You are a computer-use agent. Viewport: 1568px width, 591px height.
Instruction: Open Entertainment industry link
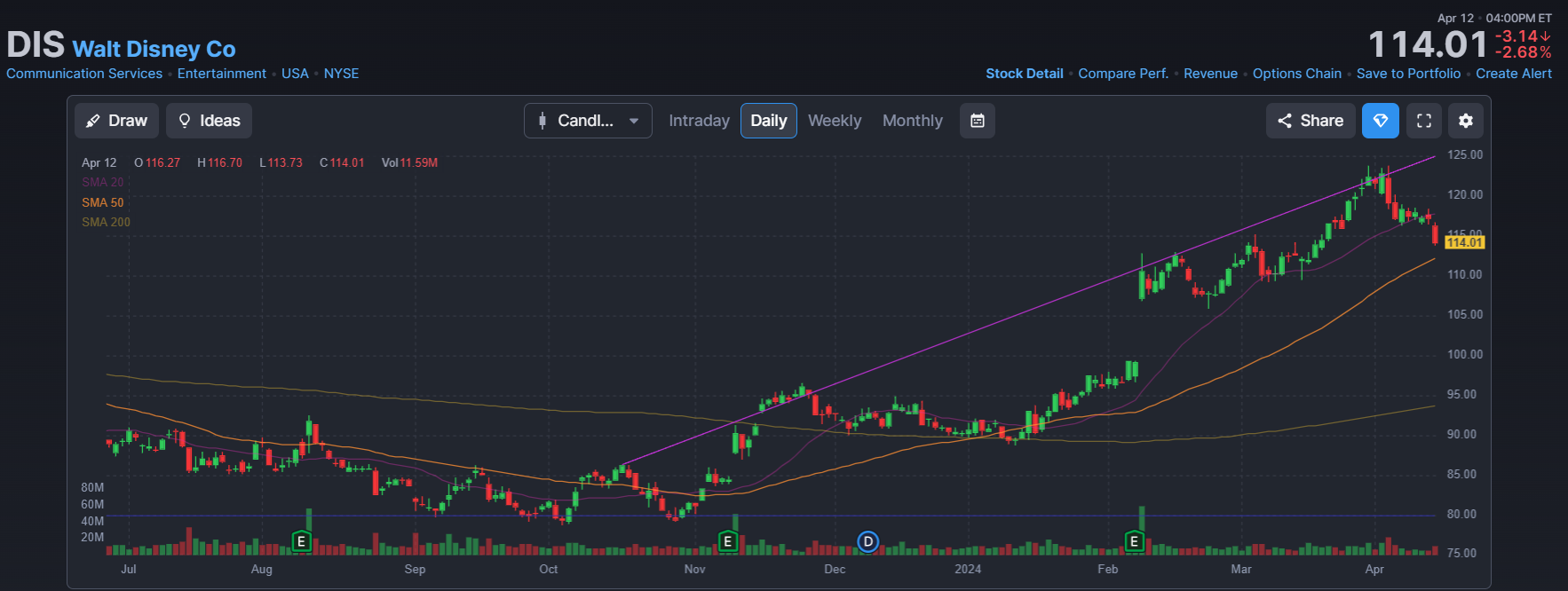(x=222, y=74)
